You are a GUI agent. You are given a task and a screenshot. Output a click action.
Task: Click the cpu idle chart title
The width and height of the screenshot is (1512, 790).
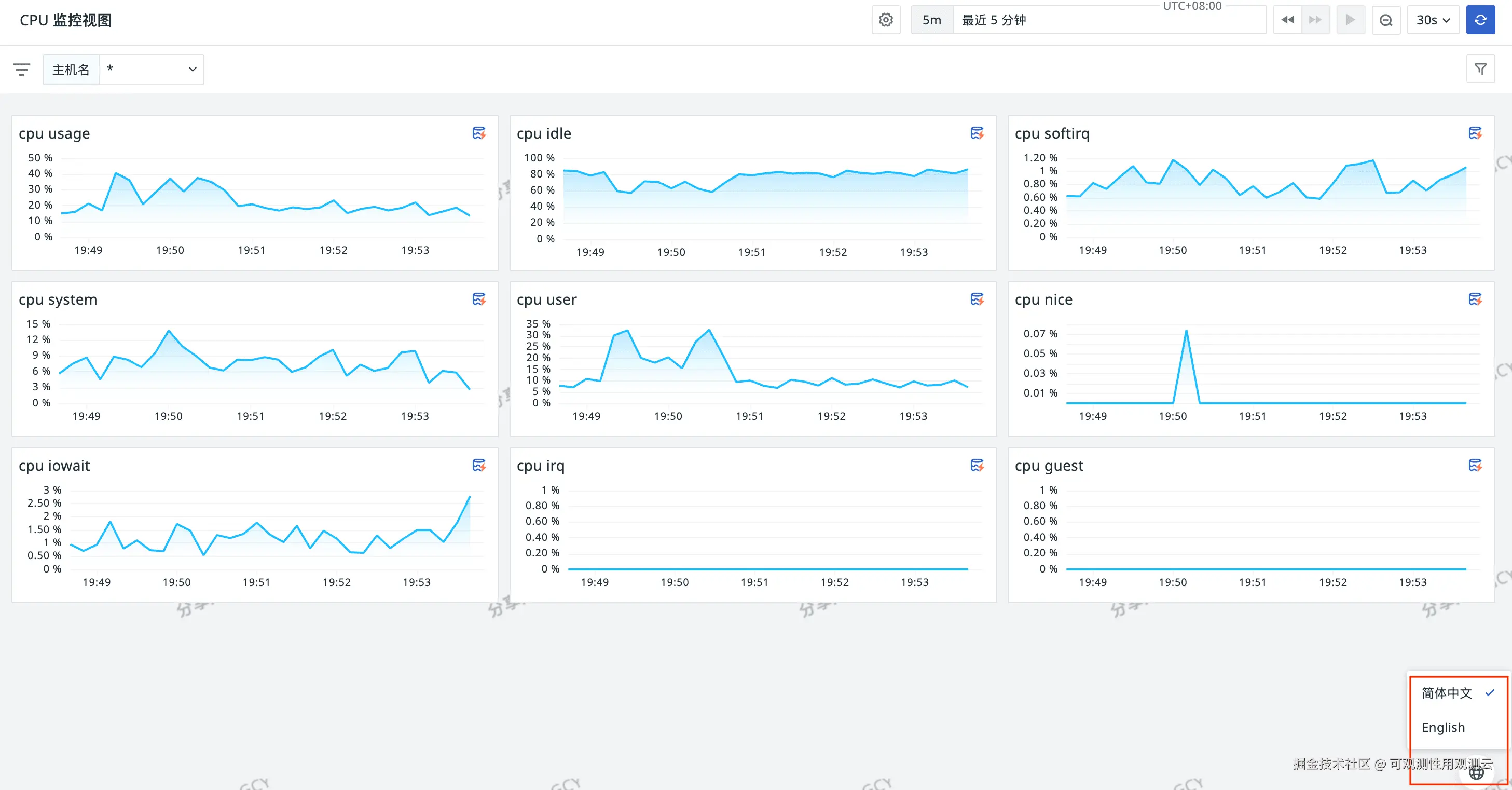point(544,133)
